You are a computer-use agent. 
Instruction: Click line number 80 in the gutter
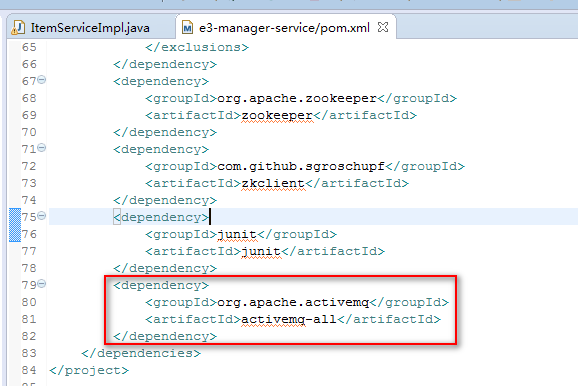pos(29,302)
